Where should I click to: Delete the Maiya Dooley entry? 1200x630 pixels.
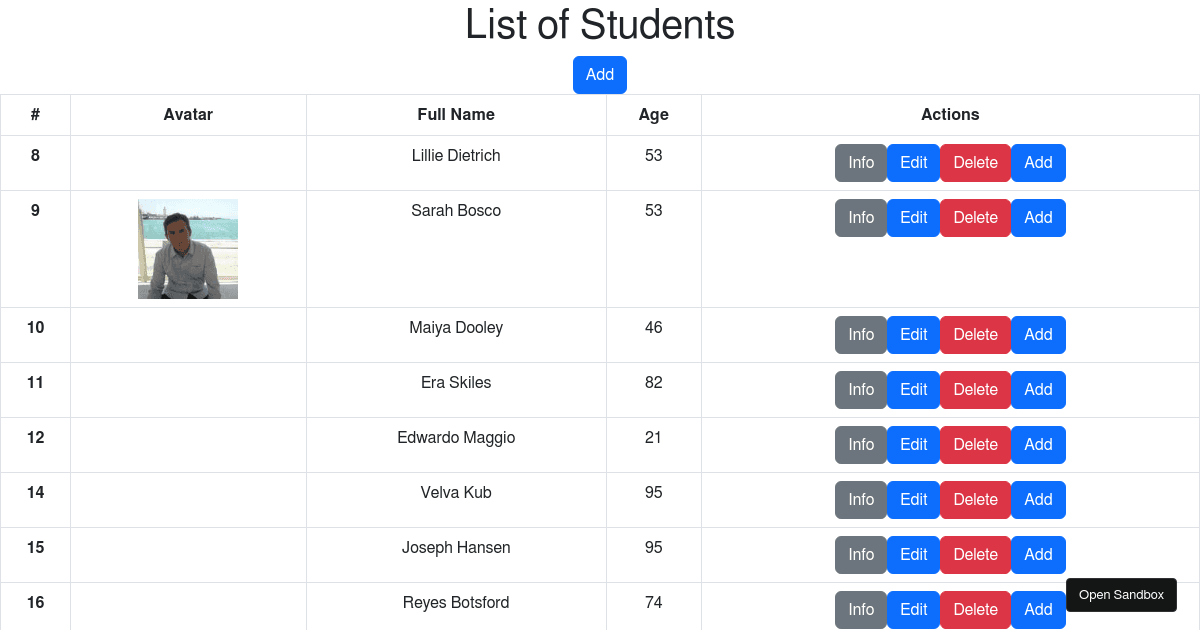point(975,334)
